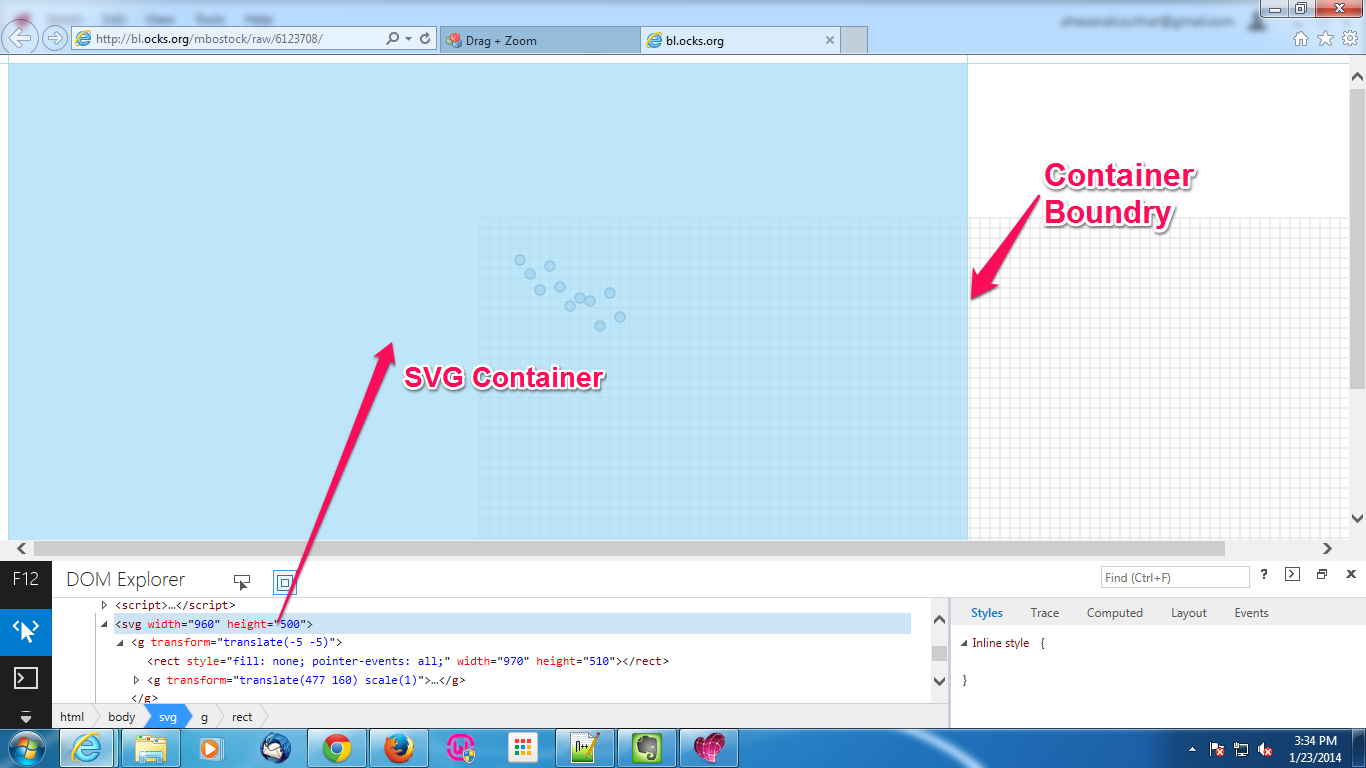Close the bl.ocks.org tab

coord(829,40)
